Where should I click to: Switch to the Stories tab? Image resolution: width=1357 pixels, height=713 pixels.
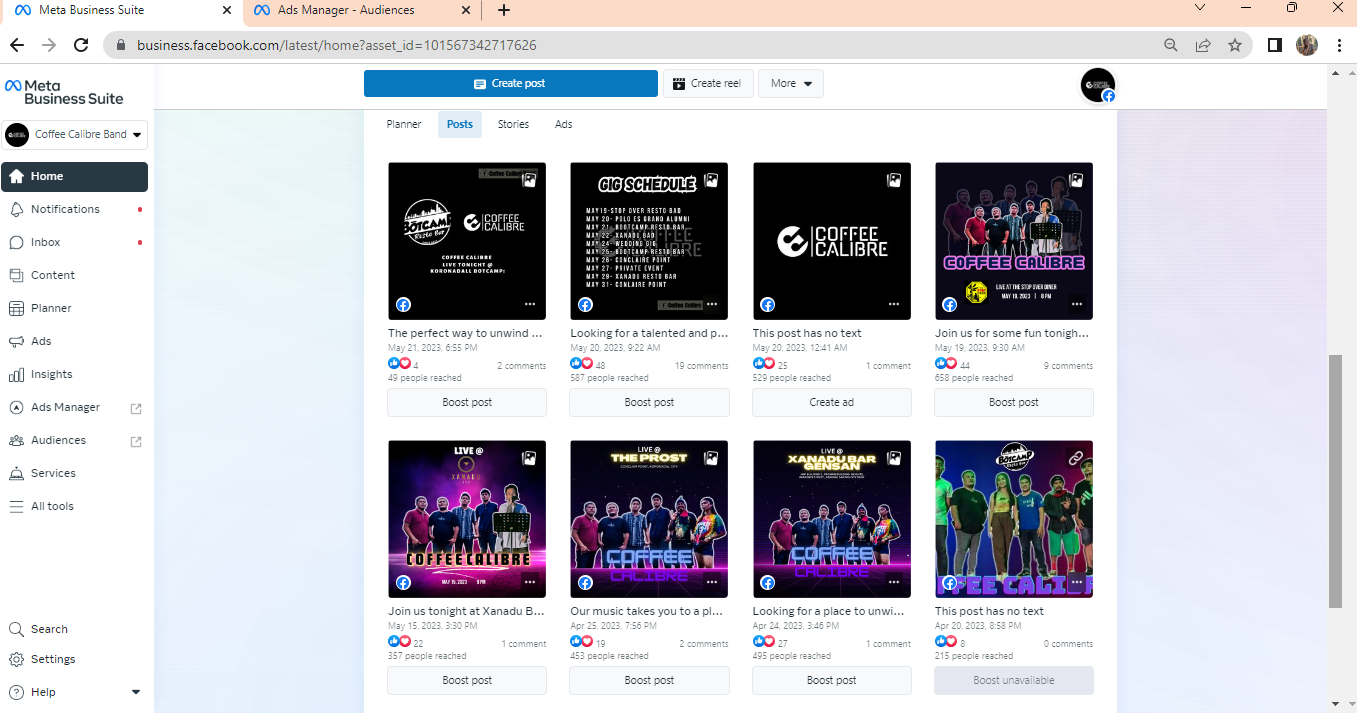(x=513, y=124)
